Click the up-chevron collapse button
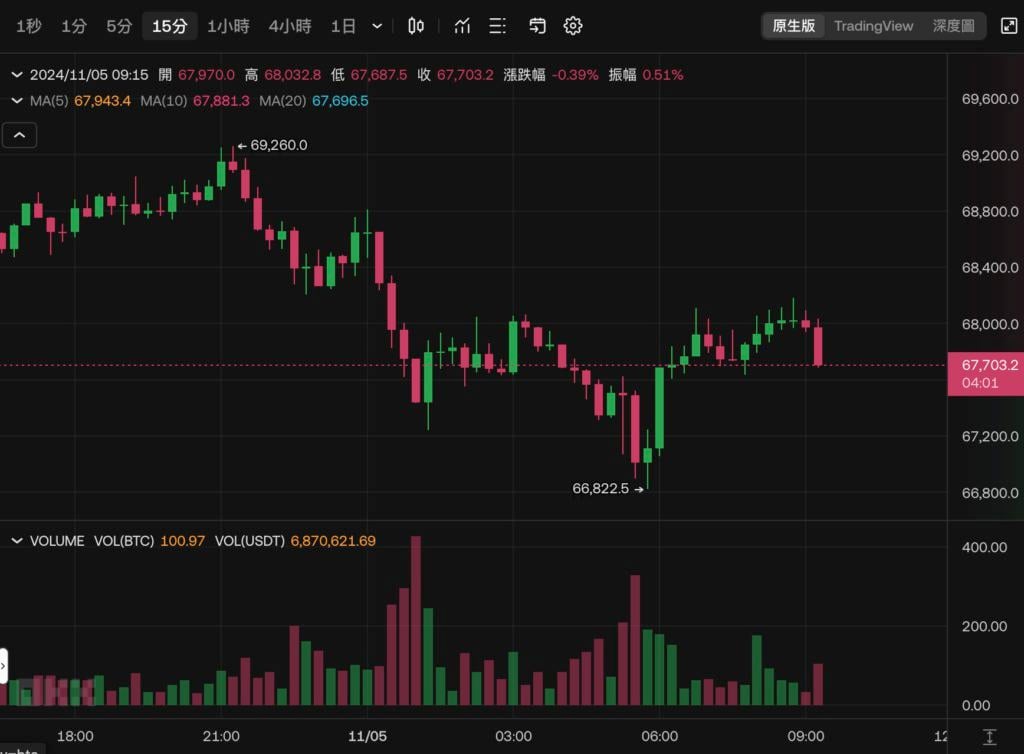Image resolution: width=1024 pixels, height=754 pixels. click(20, 135)
